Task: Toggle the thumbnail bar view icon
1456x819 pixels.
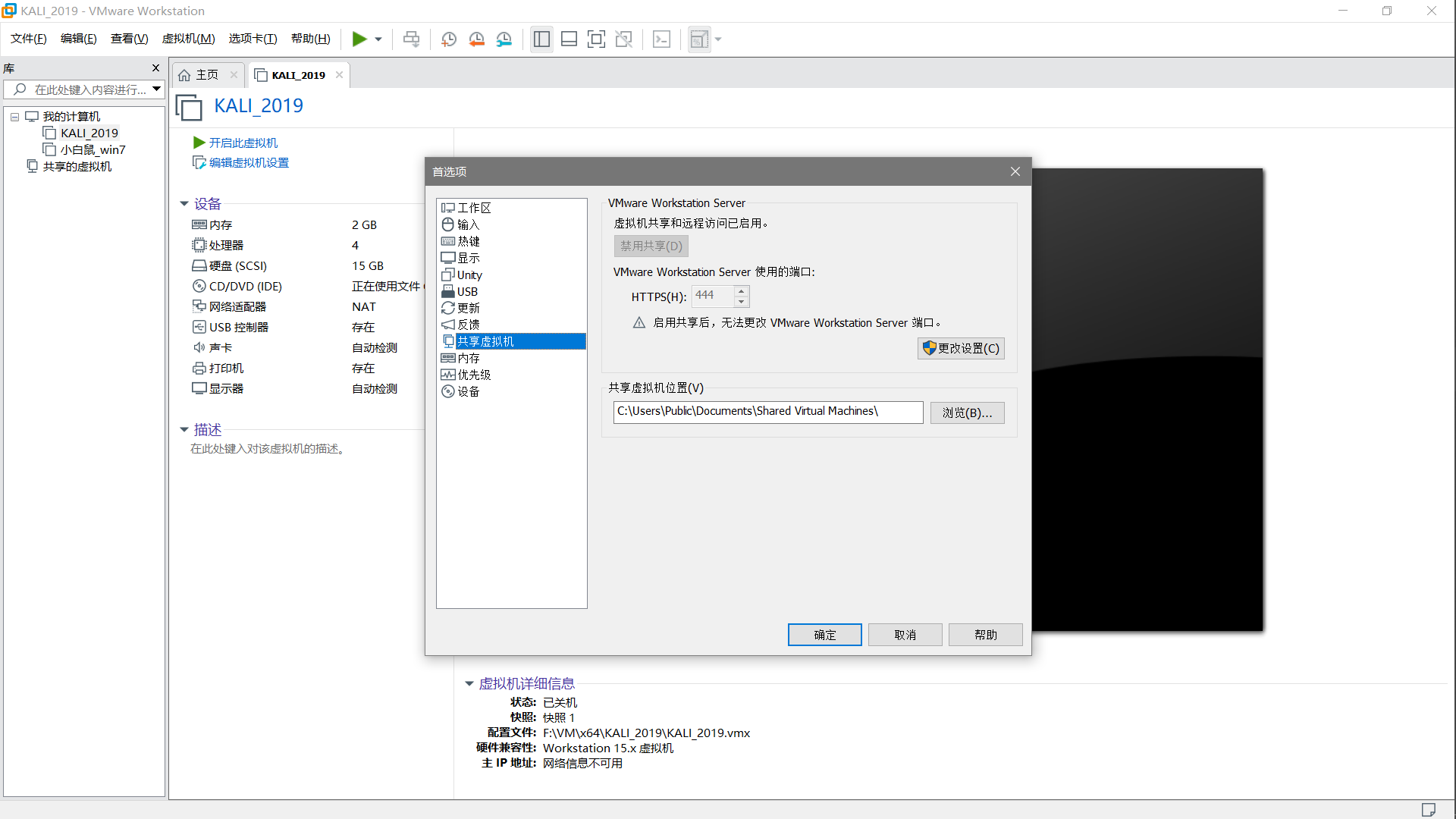Action: point(569,39)
